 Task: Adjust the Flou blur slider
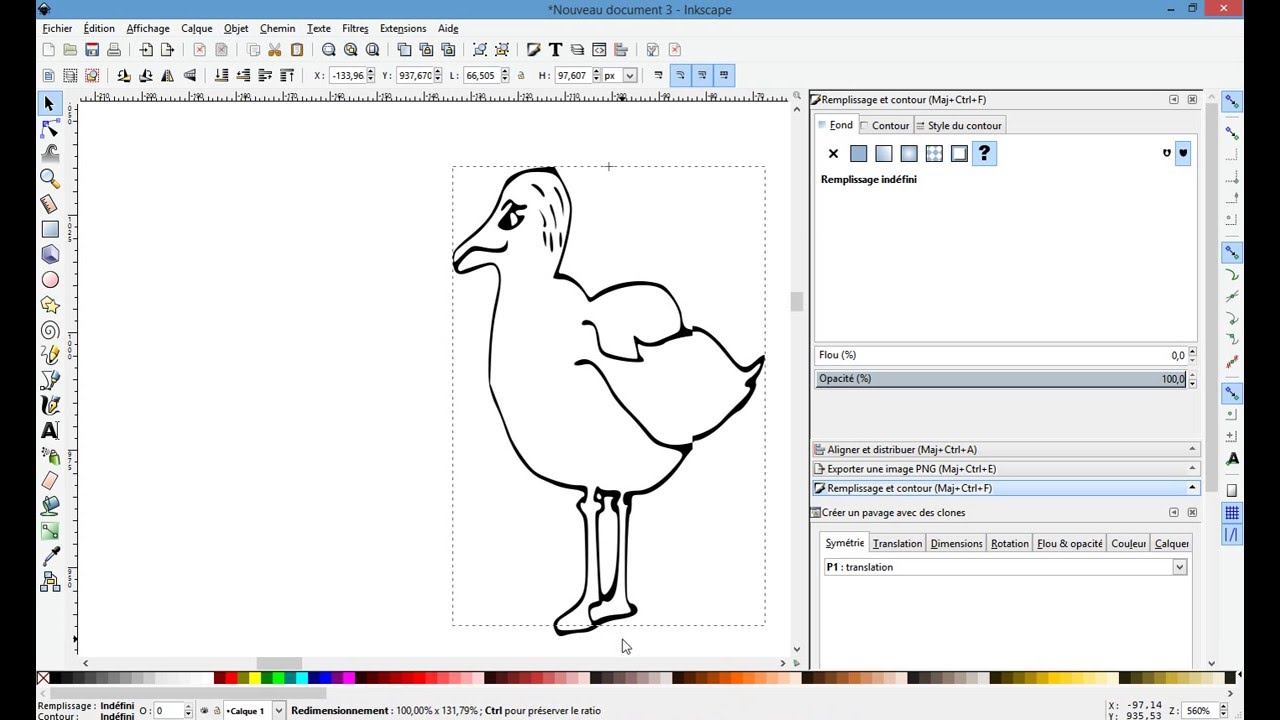tap(1000, 355)
